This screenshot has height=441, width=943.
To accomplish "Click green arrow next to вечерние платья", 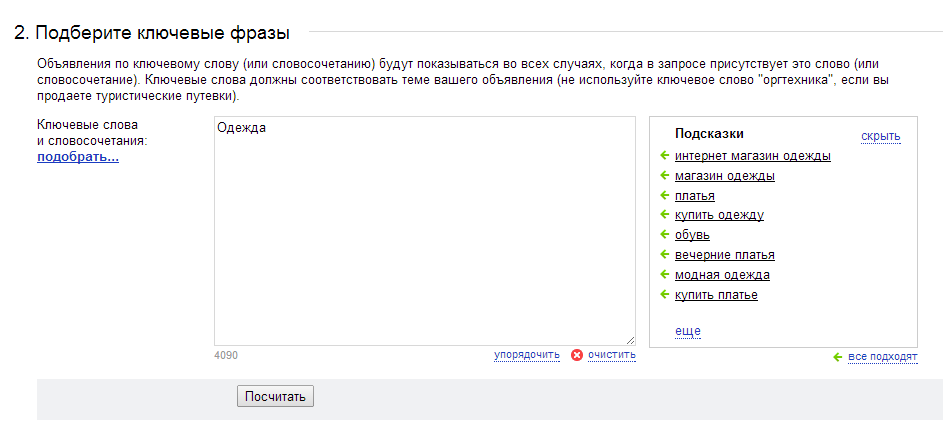I will point(665,254).
